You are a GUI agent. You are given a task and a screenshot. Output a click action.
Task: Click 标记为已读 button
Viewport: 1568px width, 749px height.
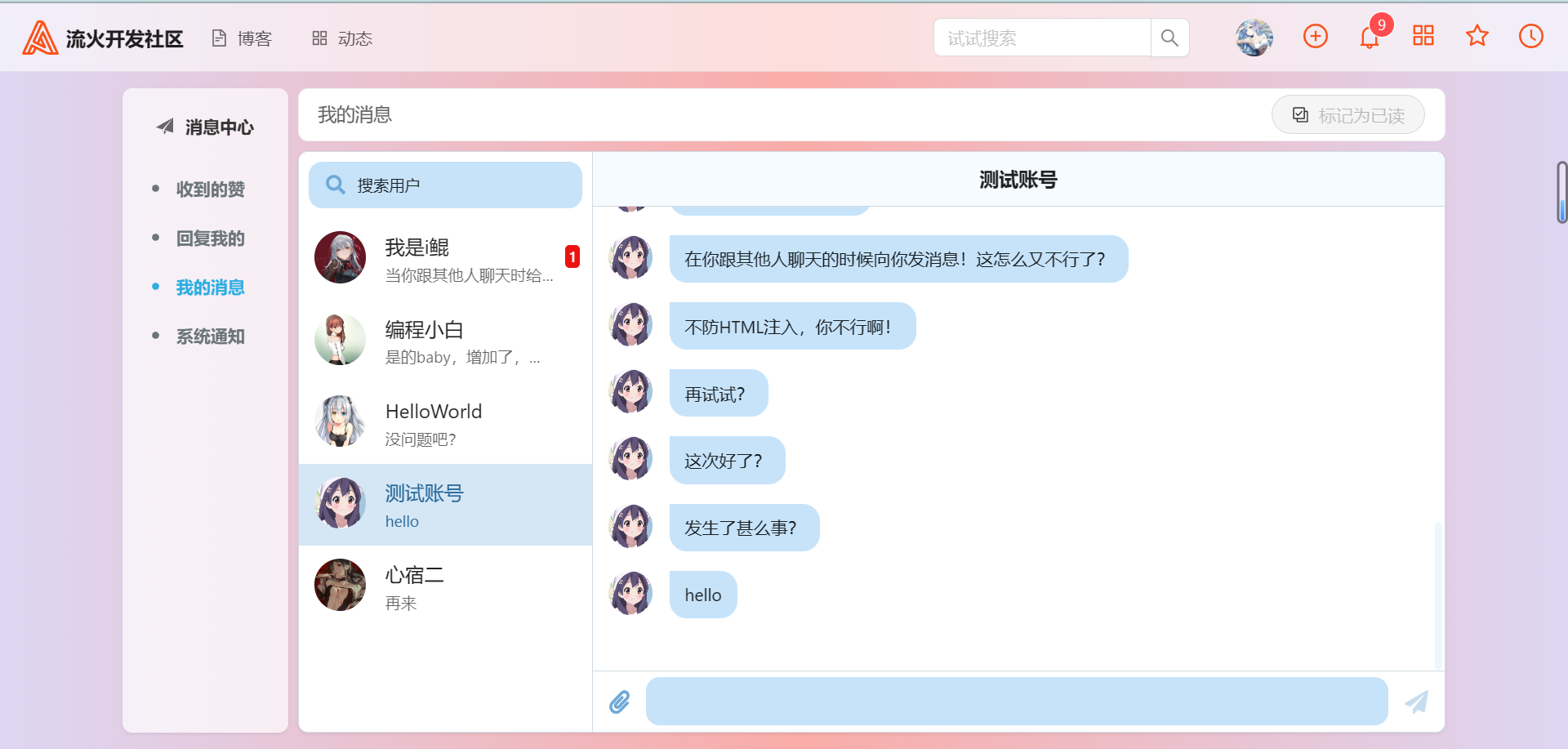[1348, 115]
